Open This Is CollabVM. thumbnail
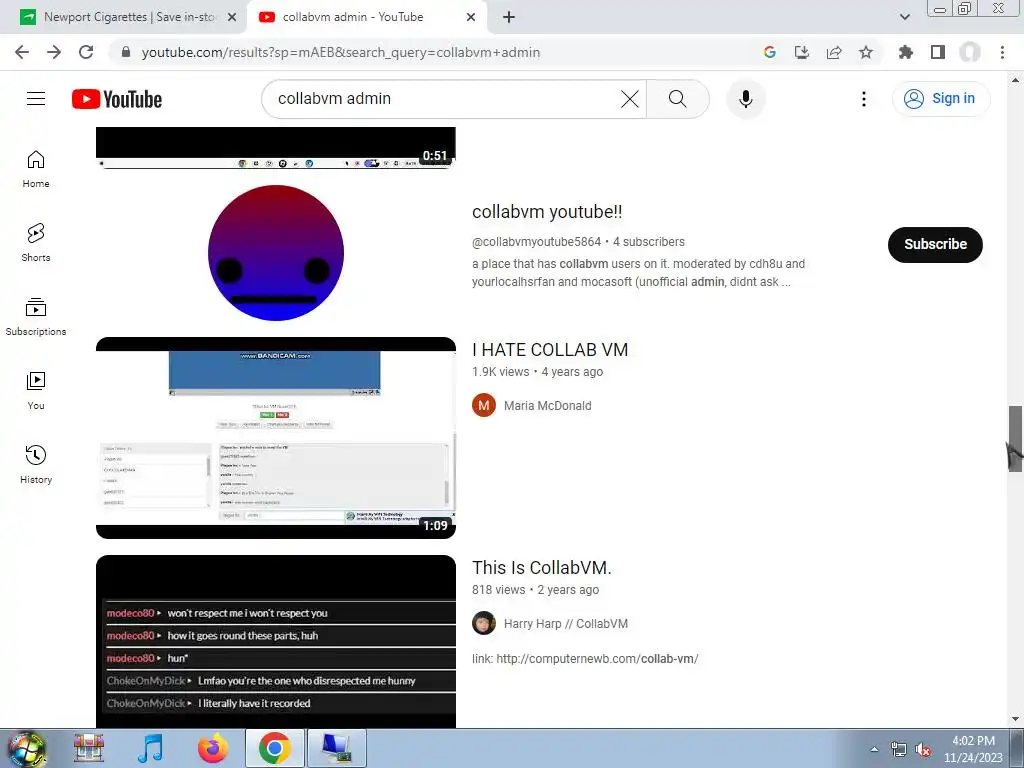Image resolution: width=1024 pixels, height=768 pixels. point(276,641)
